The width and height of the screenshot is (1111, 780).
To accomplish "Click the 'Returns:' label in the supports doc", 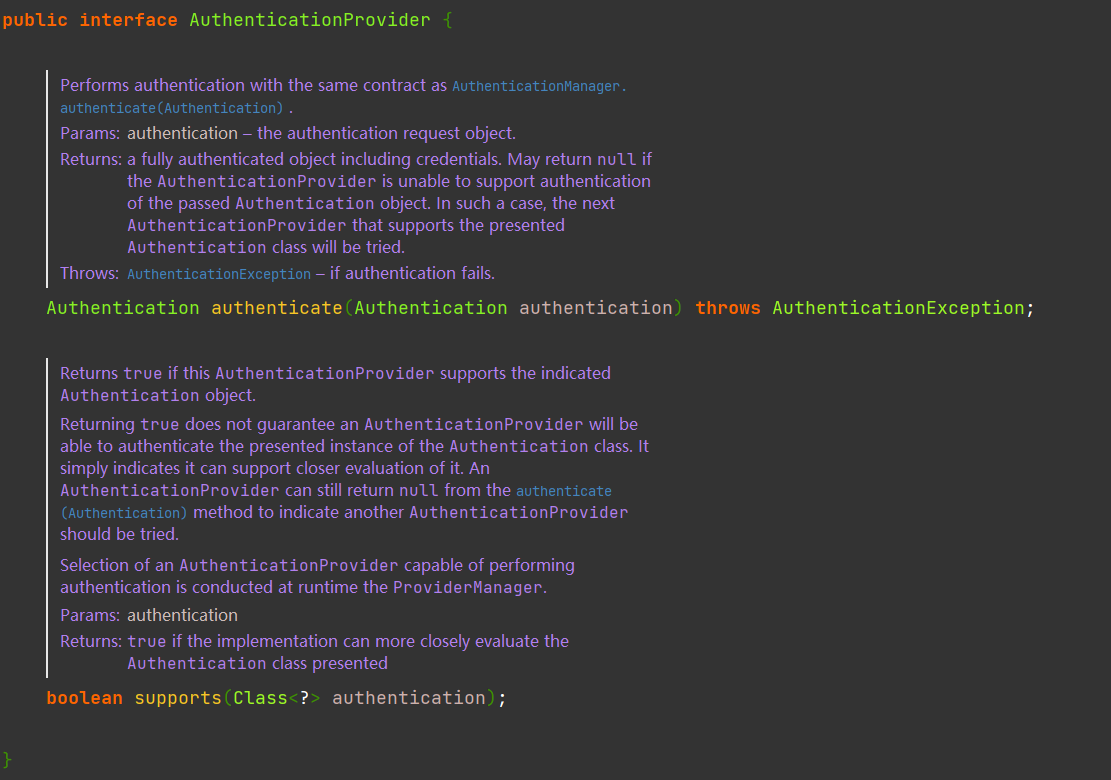I will [91, 642].
